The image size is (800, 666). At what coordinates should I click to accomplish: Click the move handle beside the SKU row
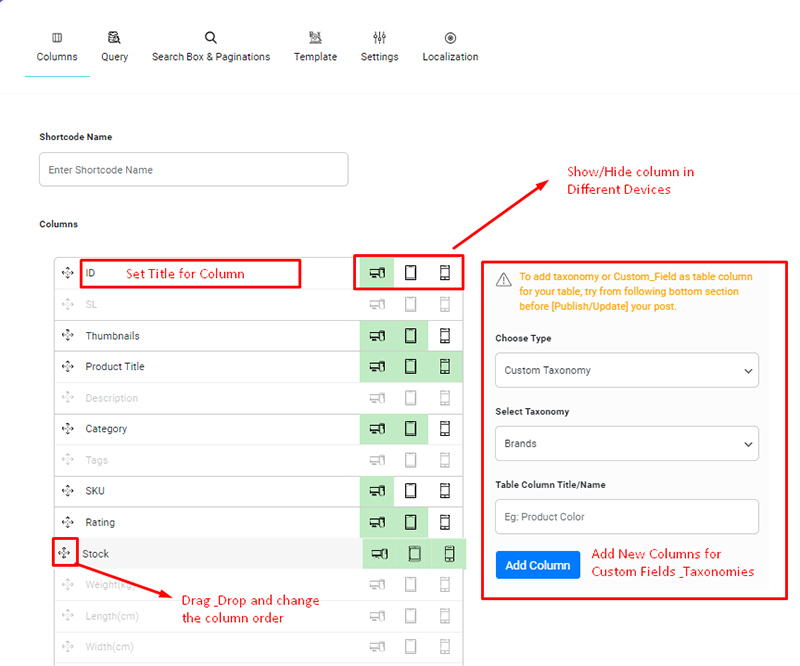[67, 491]
